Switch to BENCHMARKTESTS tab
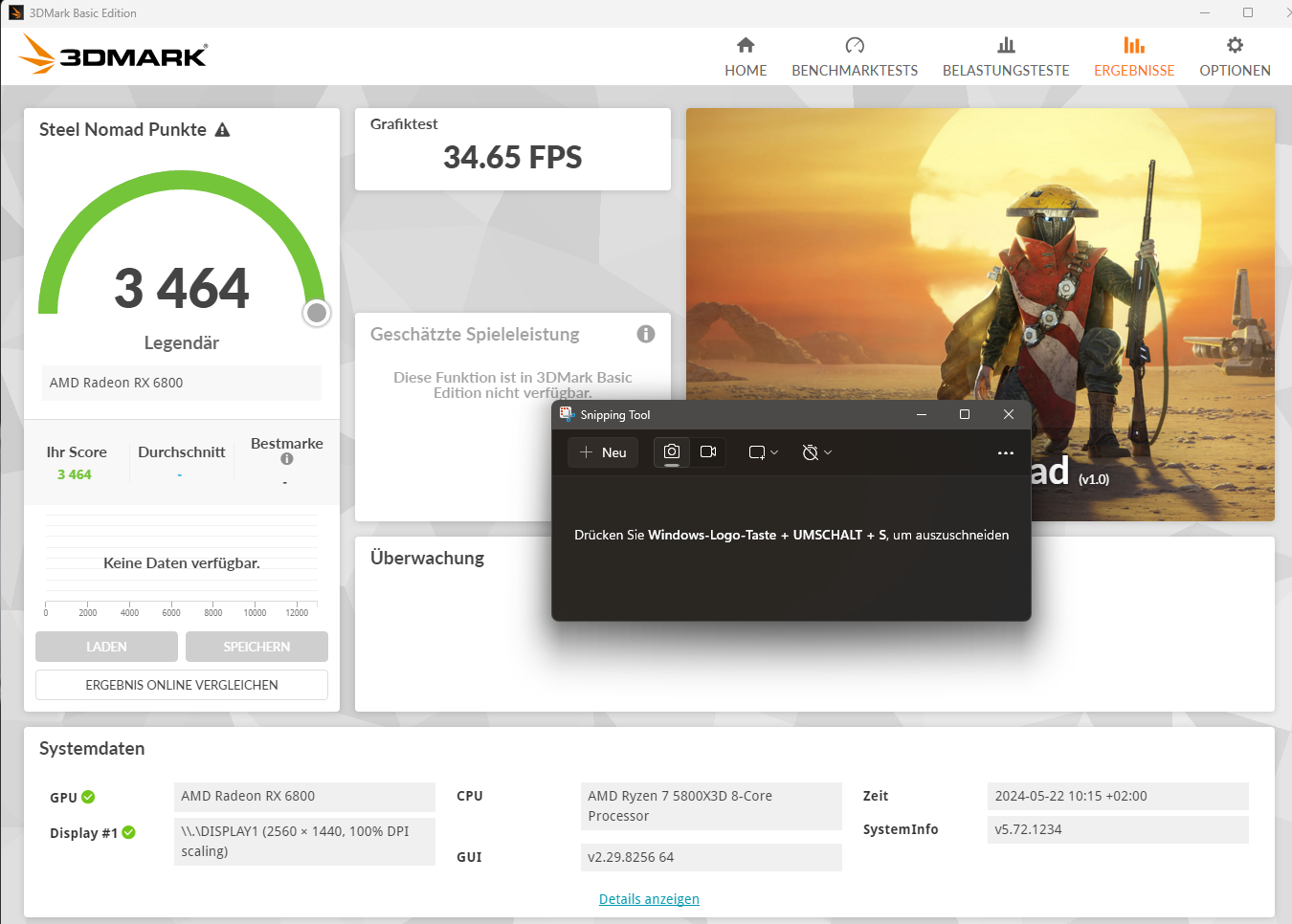The width and height of the screenshot is (1292, 924). 855,57
